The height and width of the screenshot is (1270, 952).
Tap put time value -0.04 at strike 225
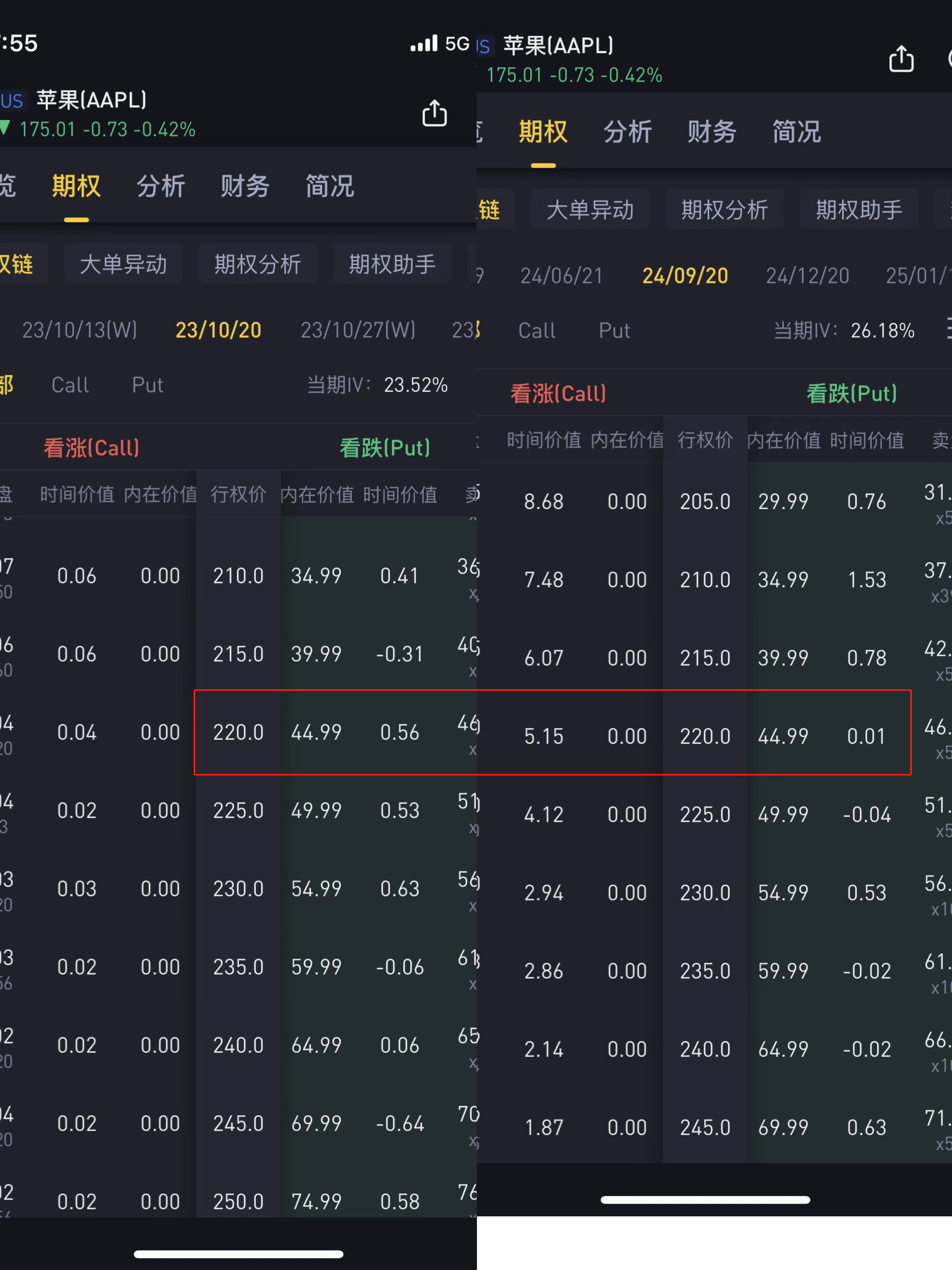pos(866,815)
